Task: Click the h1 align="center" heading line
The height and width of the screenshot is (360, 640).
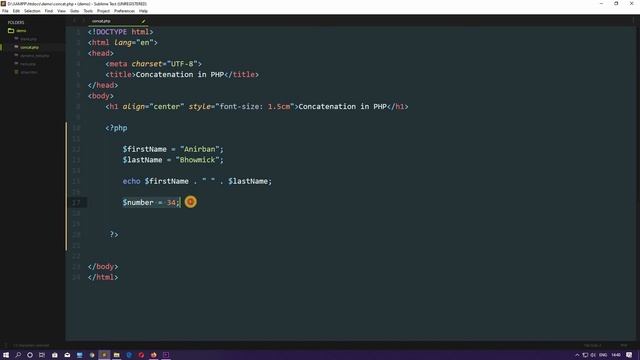Action: click(257, 107)
